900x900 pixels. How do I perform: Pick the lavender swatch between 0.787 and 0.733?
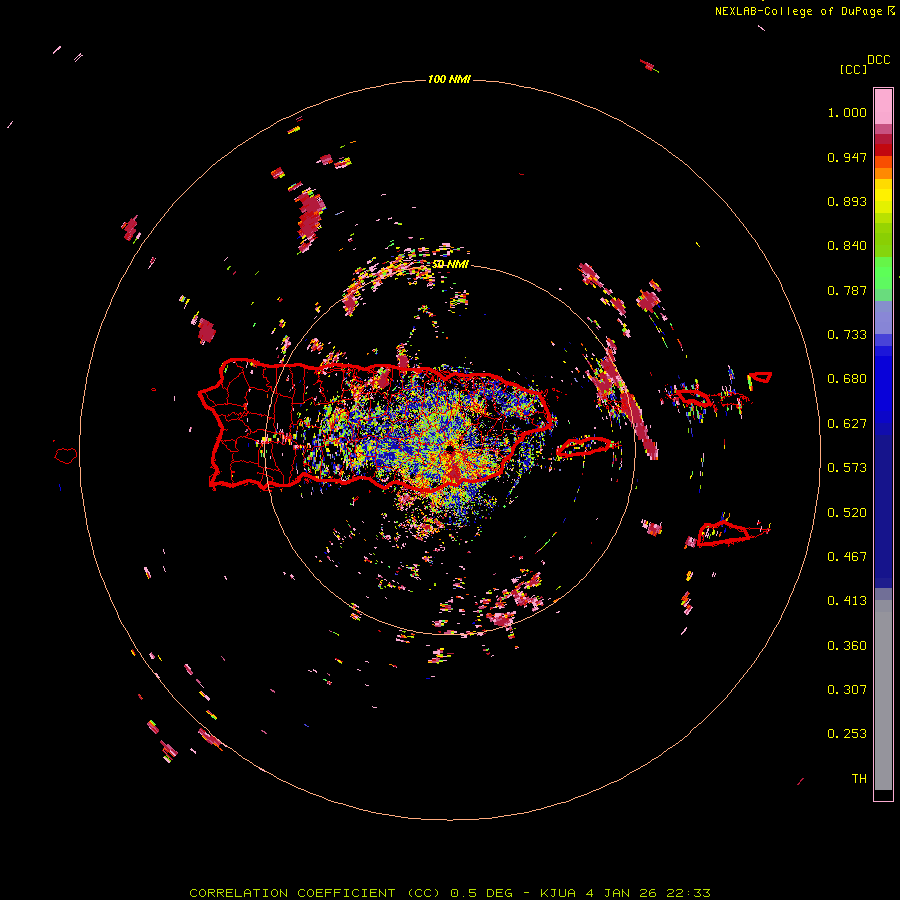pos(883,317)
